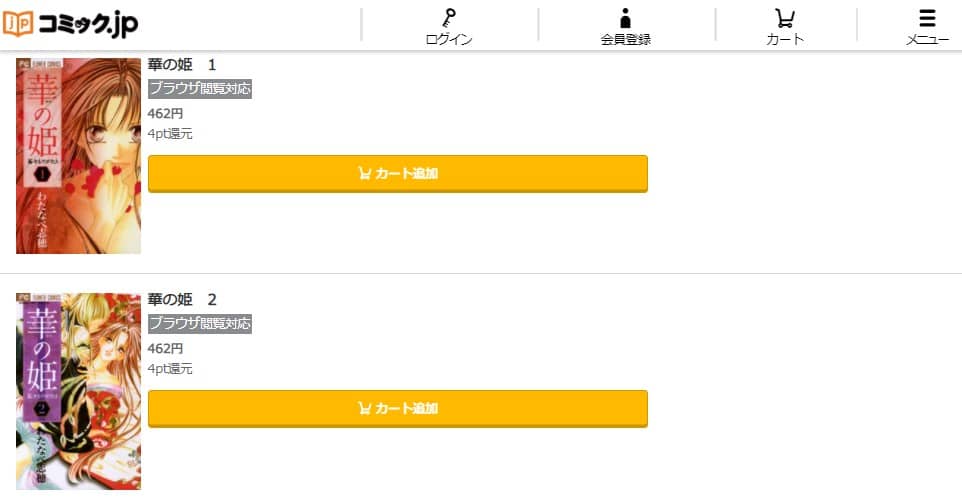Select the 会員登録 label

pyautogui.click(x=625, y=39)
